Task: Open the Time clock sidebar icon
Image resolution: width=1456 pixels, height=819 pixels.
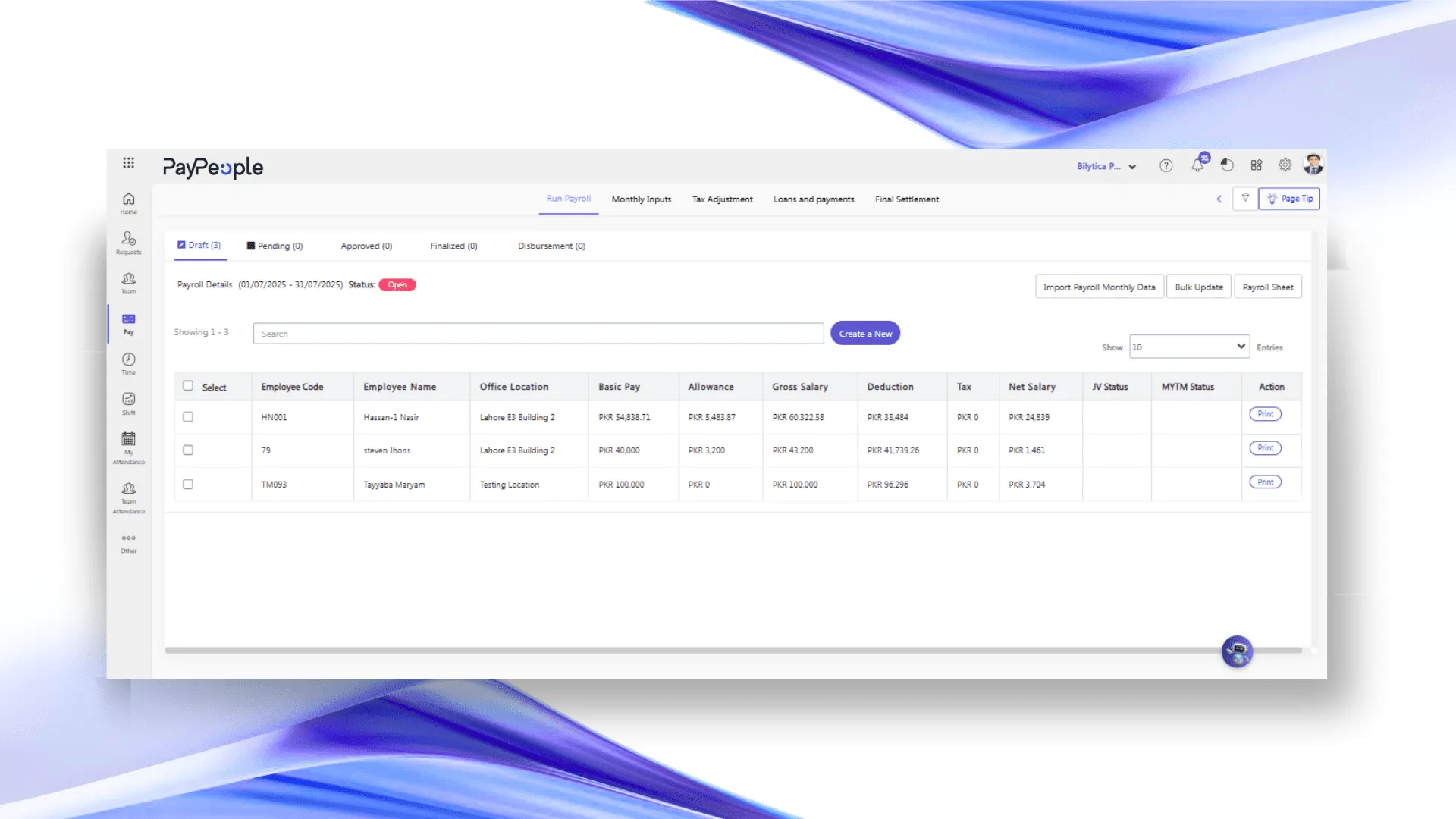Action: coord(128,362)
